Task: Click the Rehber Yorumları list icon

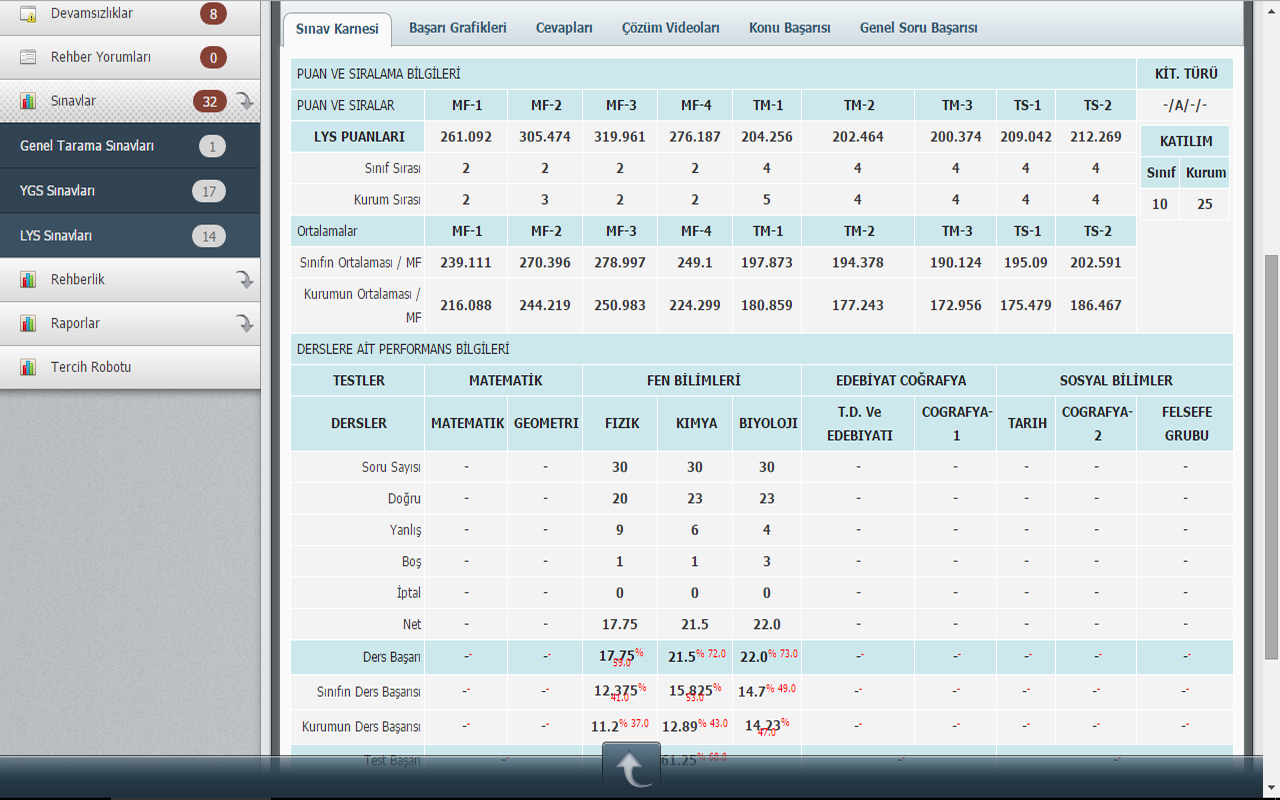Action: tap(28, 57)
